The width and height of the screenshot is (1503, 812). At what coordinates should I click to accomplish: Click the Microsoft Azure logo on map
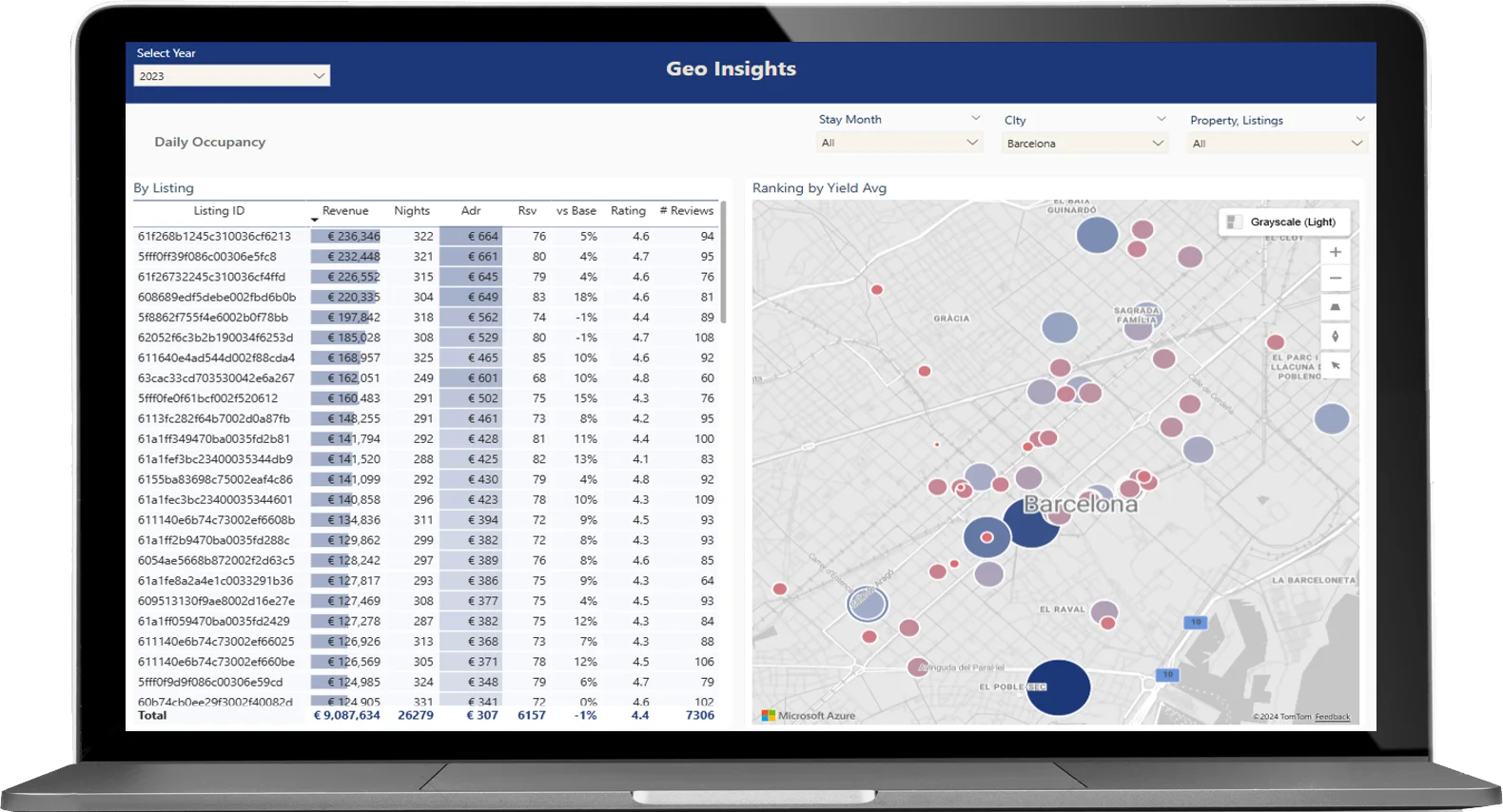(769, 715)
